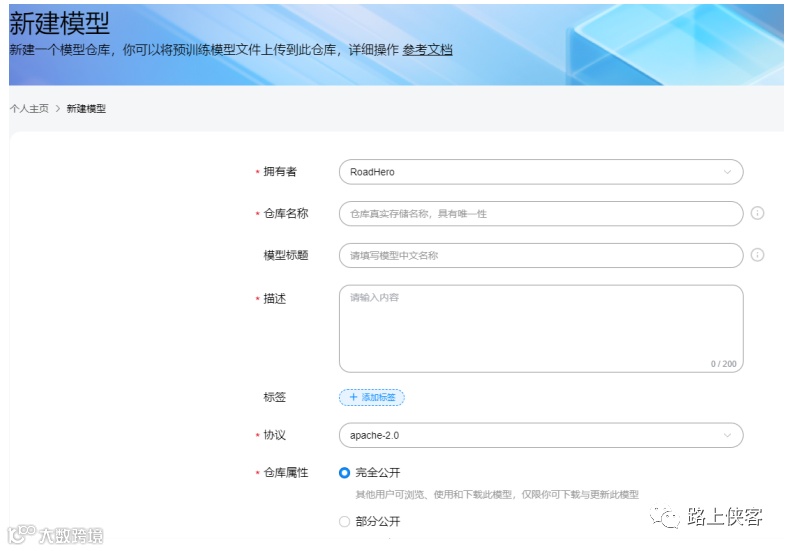Click the 0 / 200 character counter
The height and width of the screenshot is (551, 788).
click(x=723, y=363)
